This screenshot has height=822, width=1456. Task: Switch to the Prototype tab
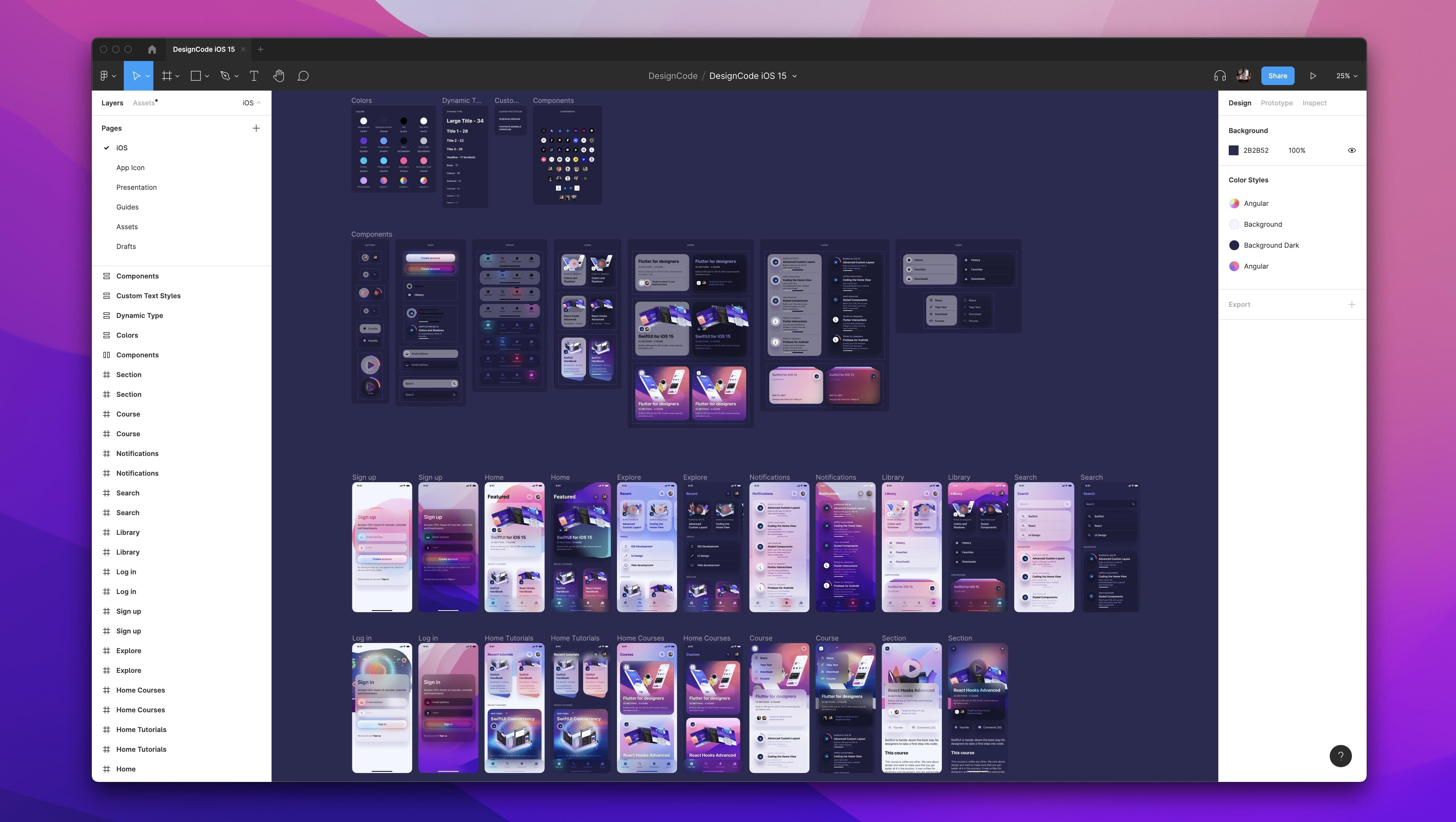[1276, 103]
